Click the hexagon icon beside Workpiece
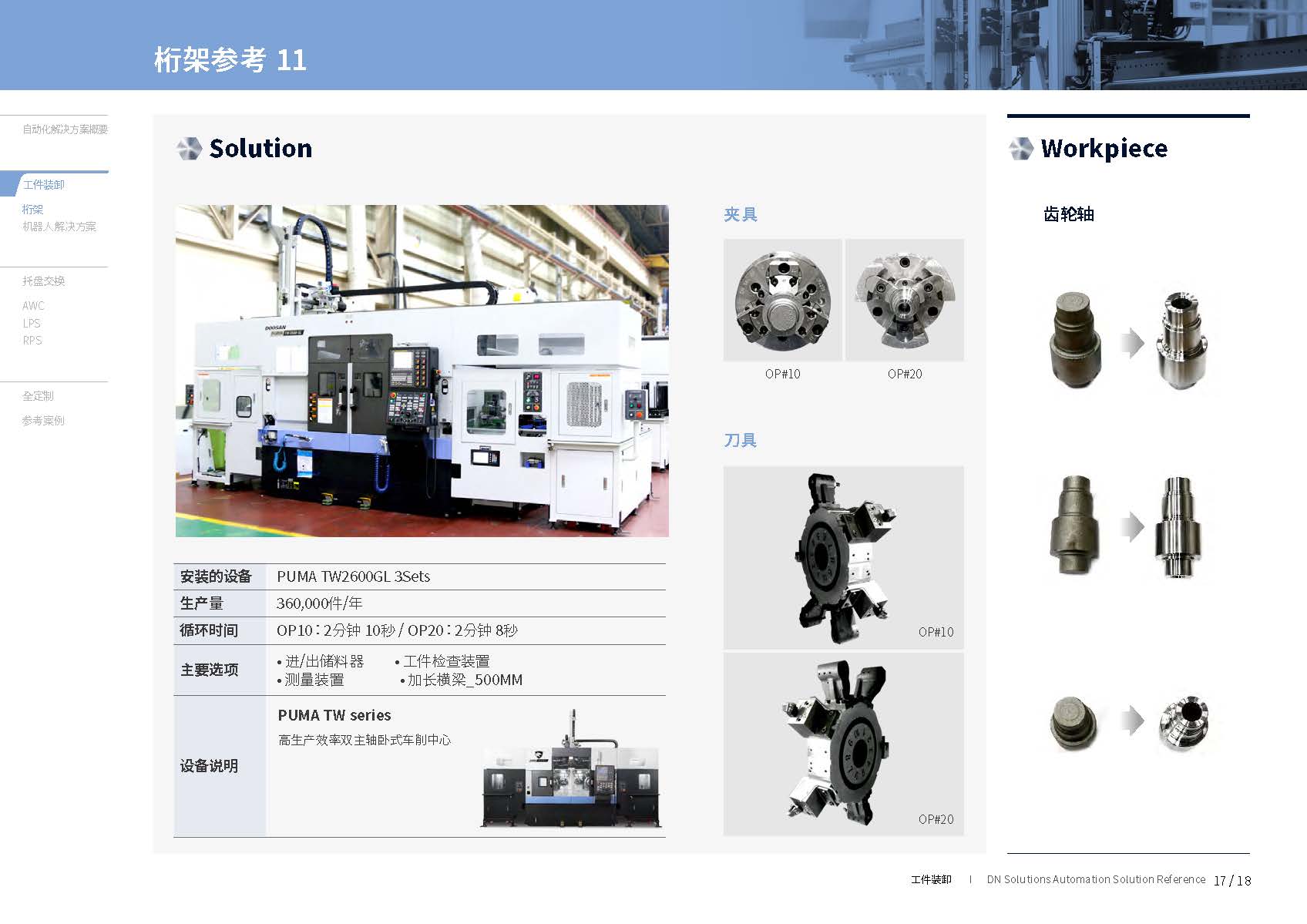Image resolution: width=1307 pixels, height=924 pixels. tap(1021, 148)
